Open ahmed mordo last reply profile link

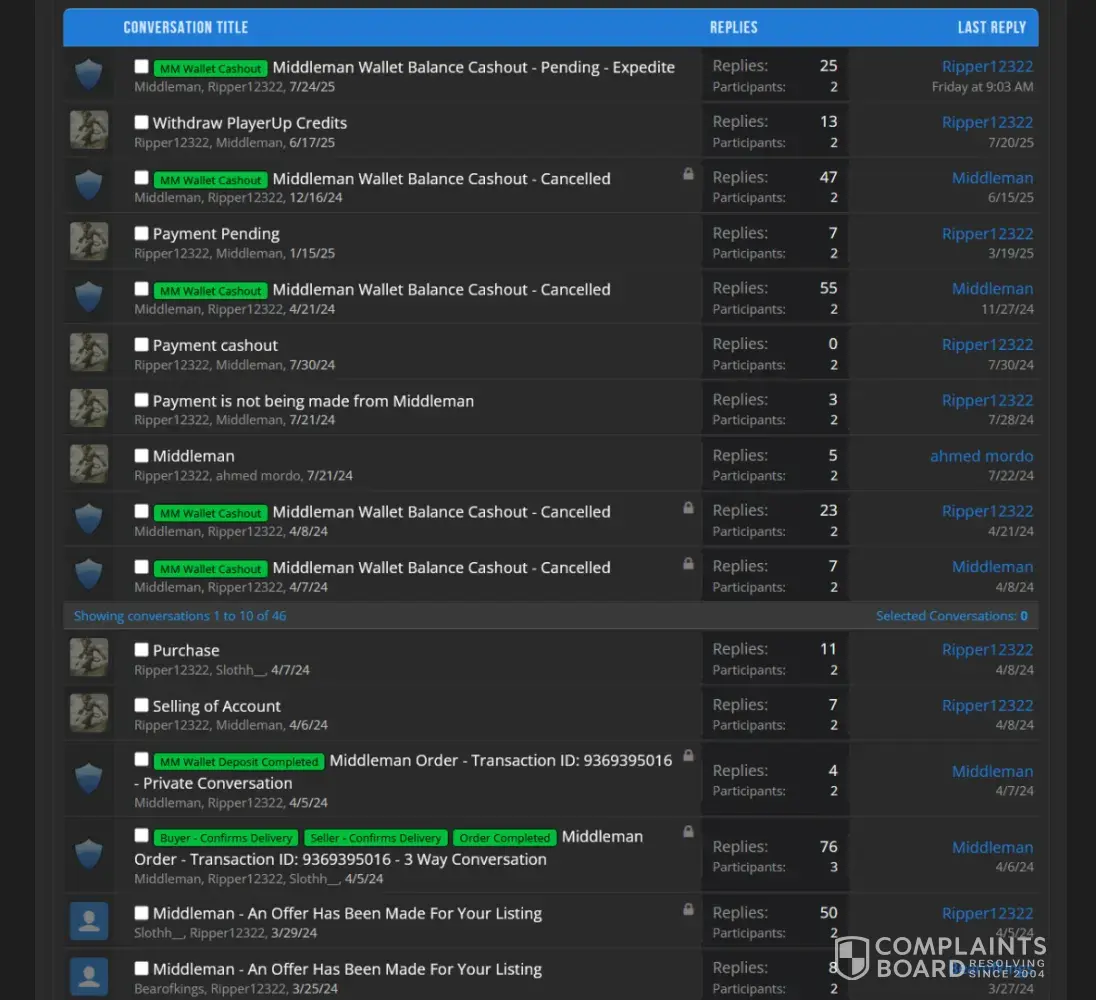pos(981,456)
